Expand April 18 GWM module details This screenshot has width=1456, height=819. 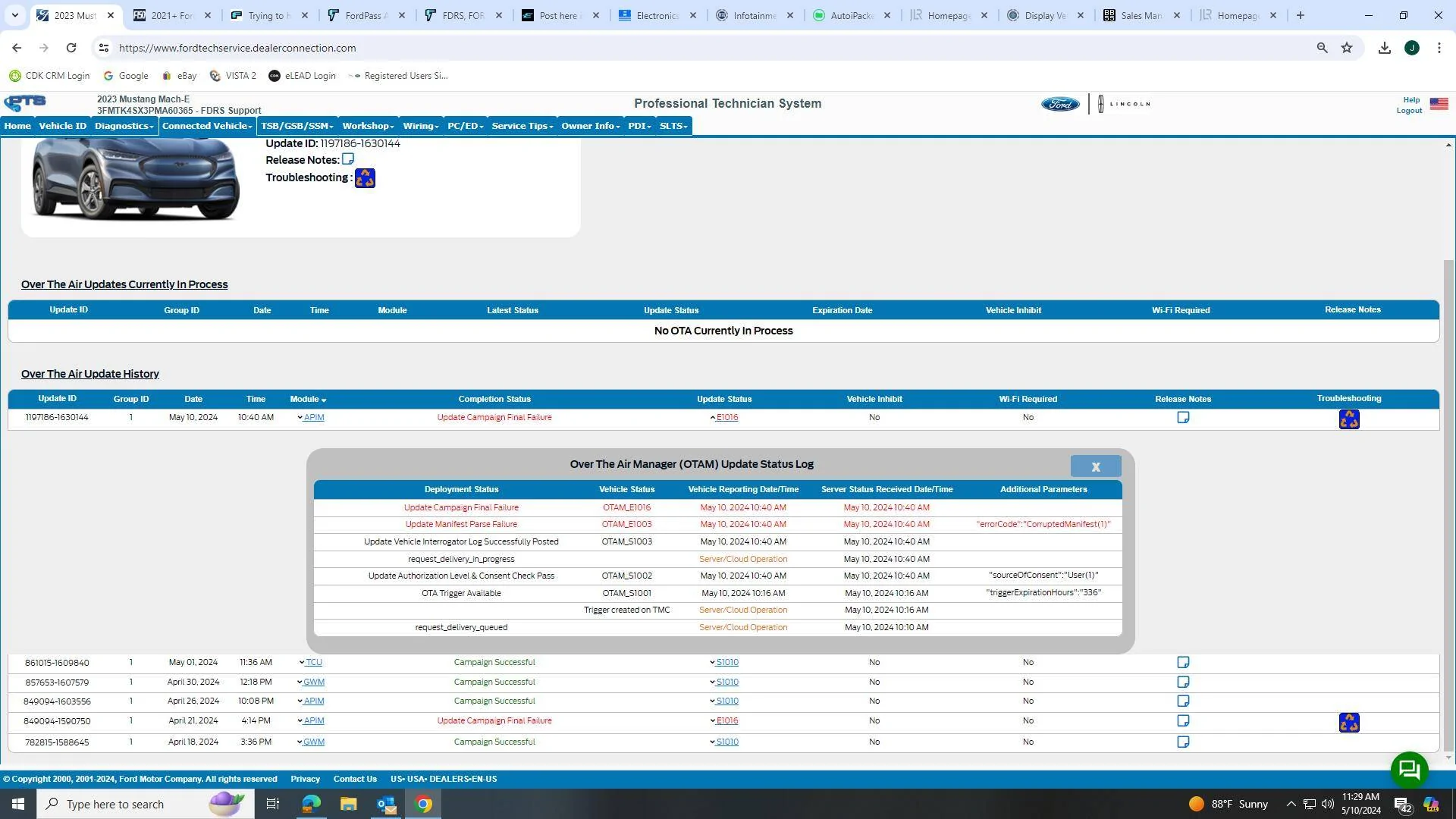pyautogui.click(x=300, y=742)
